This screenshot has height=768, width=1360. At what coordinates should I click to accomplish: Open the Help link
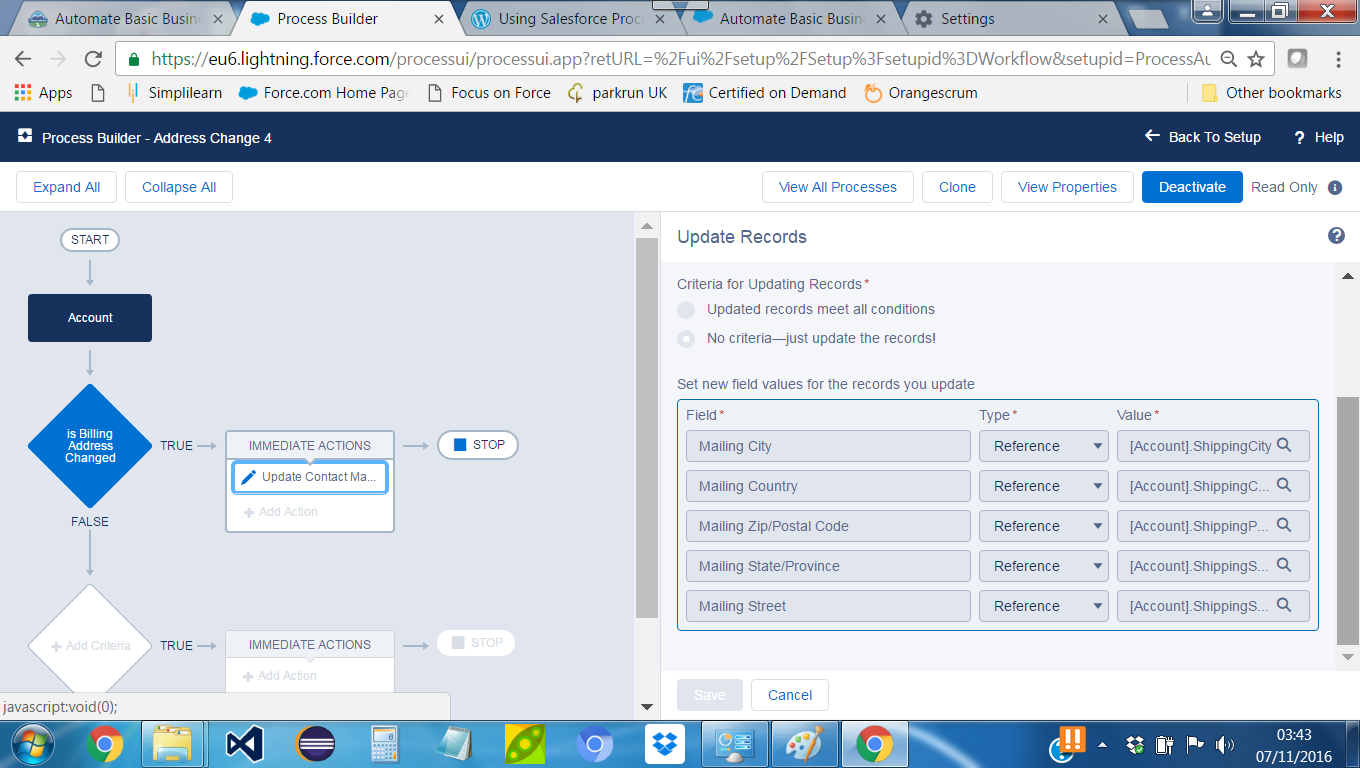(1319, 137)
